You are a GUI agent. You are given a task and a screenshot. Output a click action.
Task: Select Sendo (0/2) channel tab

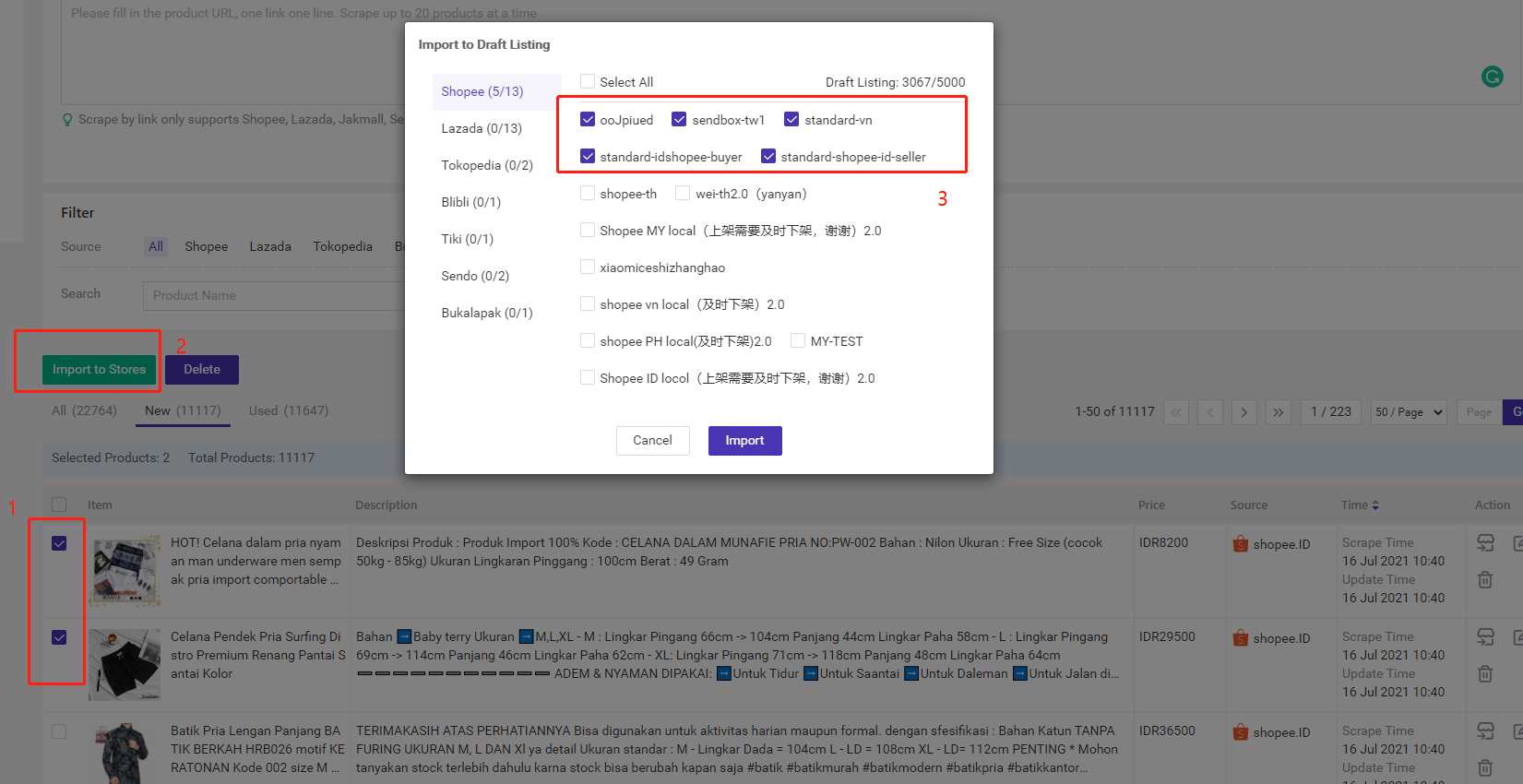(496, 277)
